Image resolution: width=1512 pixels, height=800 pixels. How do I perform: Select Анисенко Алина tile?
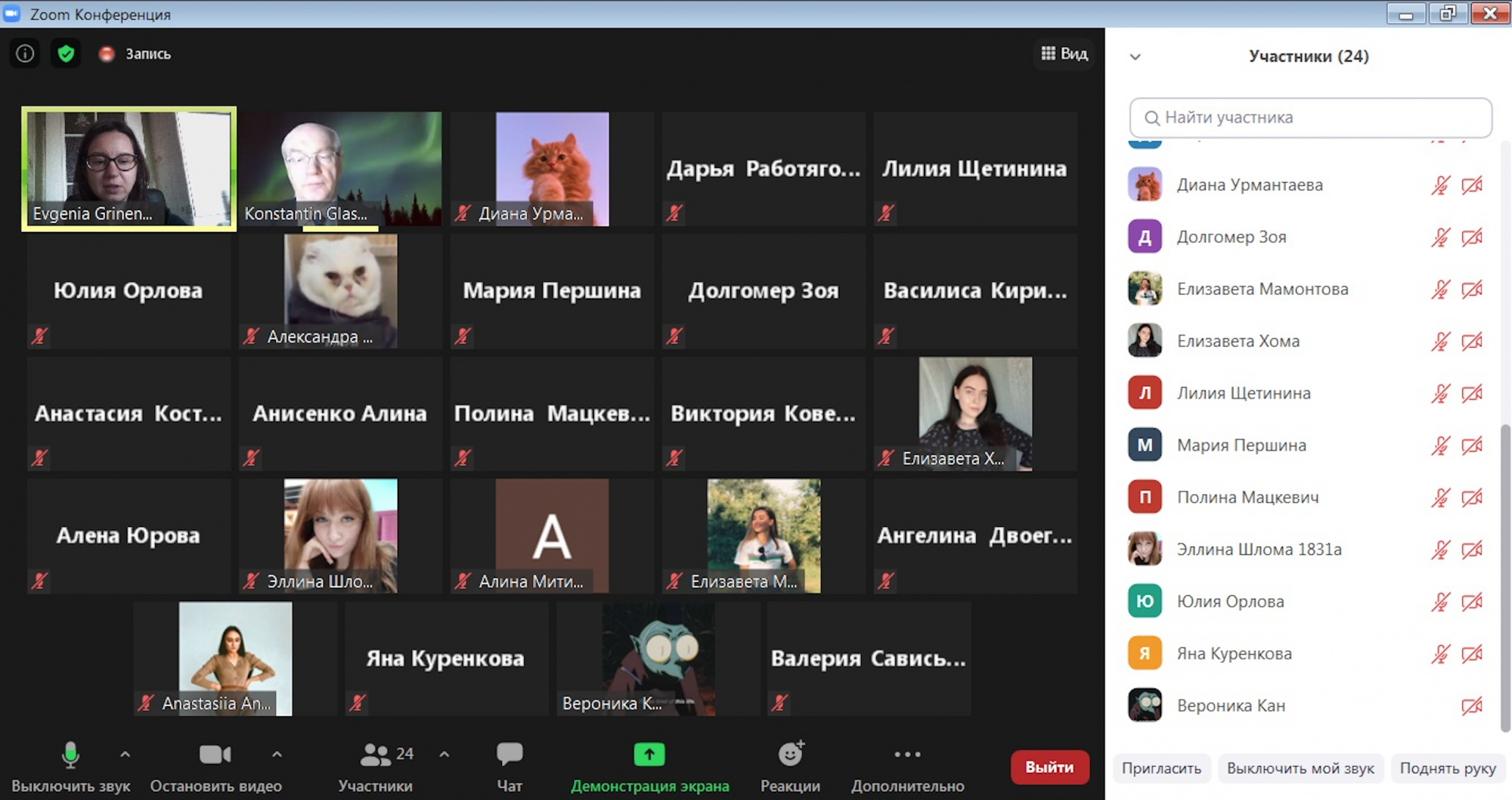[341, 414]
